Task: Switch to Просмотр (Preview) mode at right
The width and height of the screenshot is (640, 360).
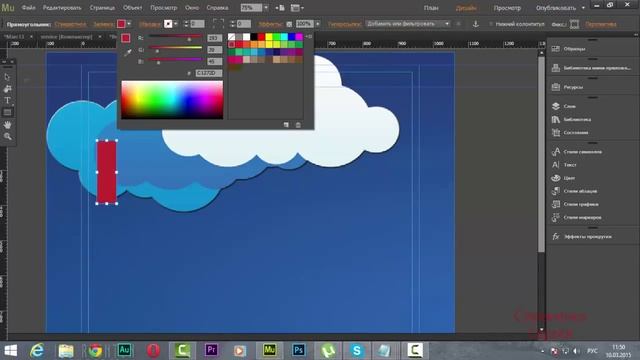Action: 507,8
